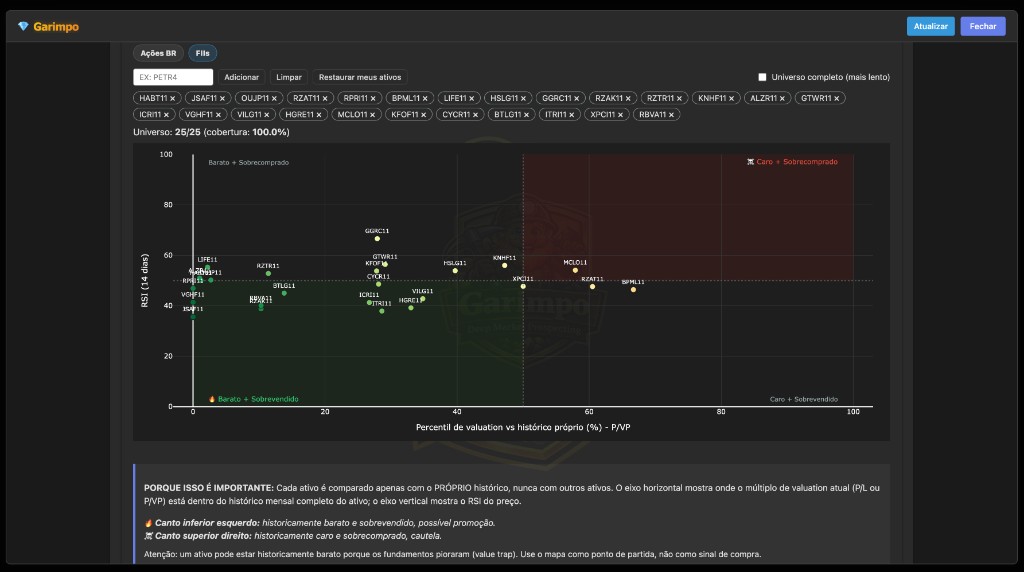Click the 'Barato + Sobrecomprado' quadrant label
Screen dimensions: 1024x572
(248, 163)
